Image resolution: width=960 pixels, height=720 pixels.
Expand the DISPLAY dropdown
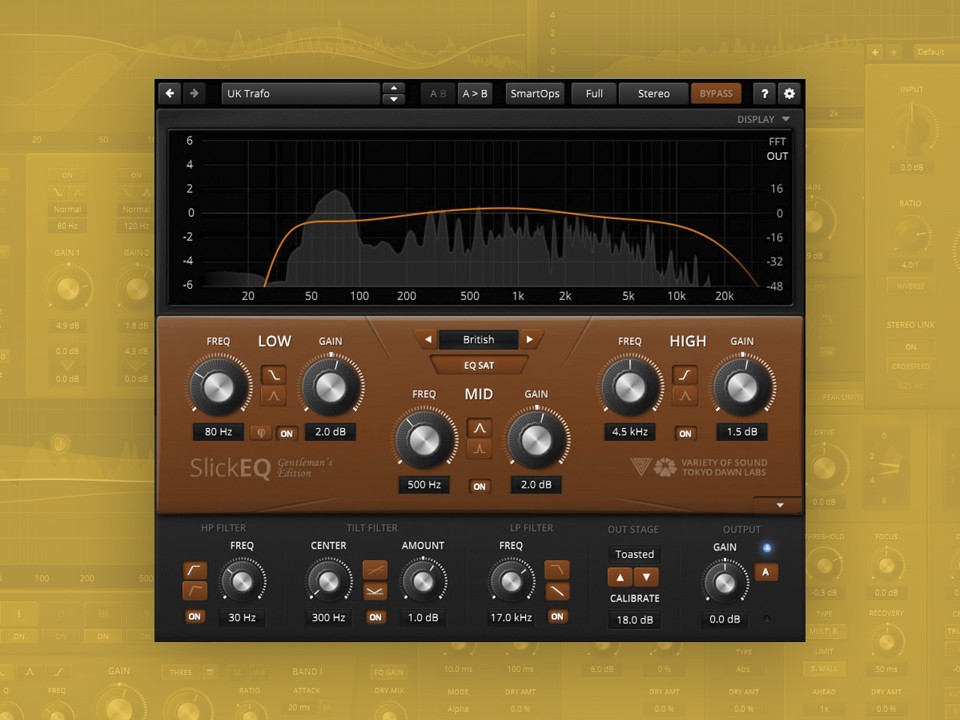[x=763, y=119]
